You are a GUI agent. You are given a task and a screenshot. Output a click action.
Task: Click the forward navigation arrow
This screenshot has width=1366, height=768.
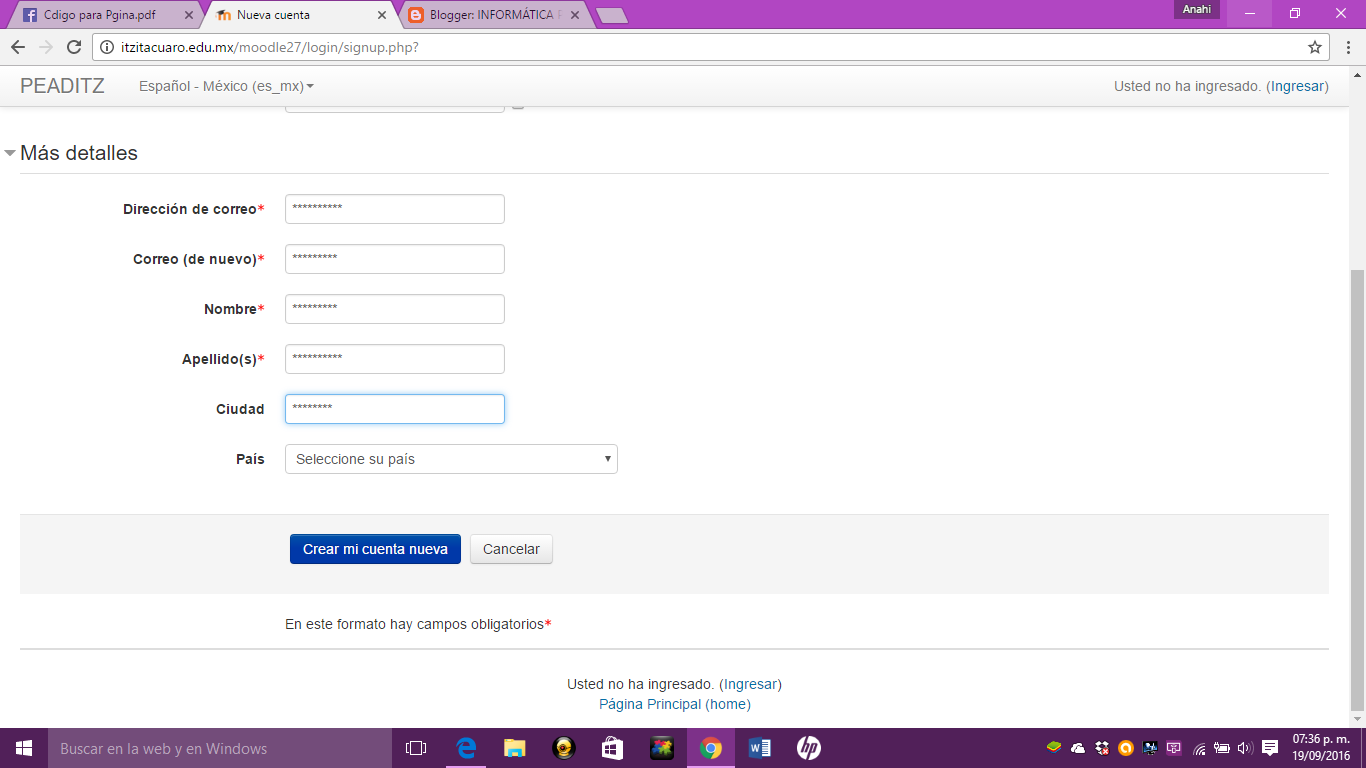(46, 47)
